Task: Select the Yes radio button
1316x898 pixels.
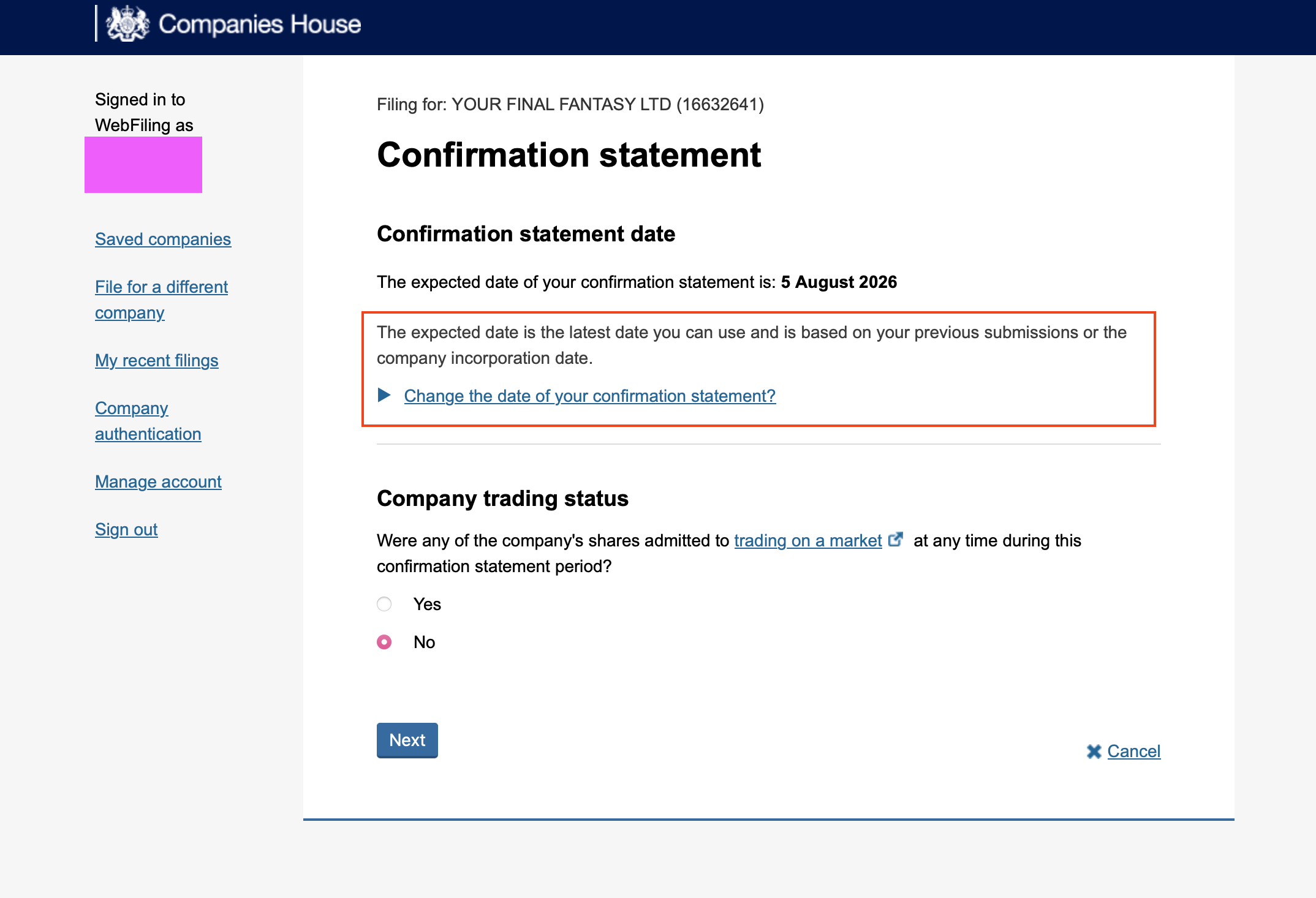Action: click(384, 604)
